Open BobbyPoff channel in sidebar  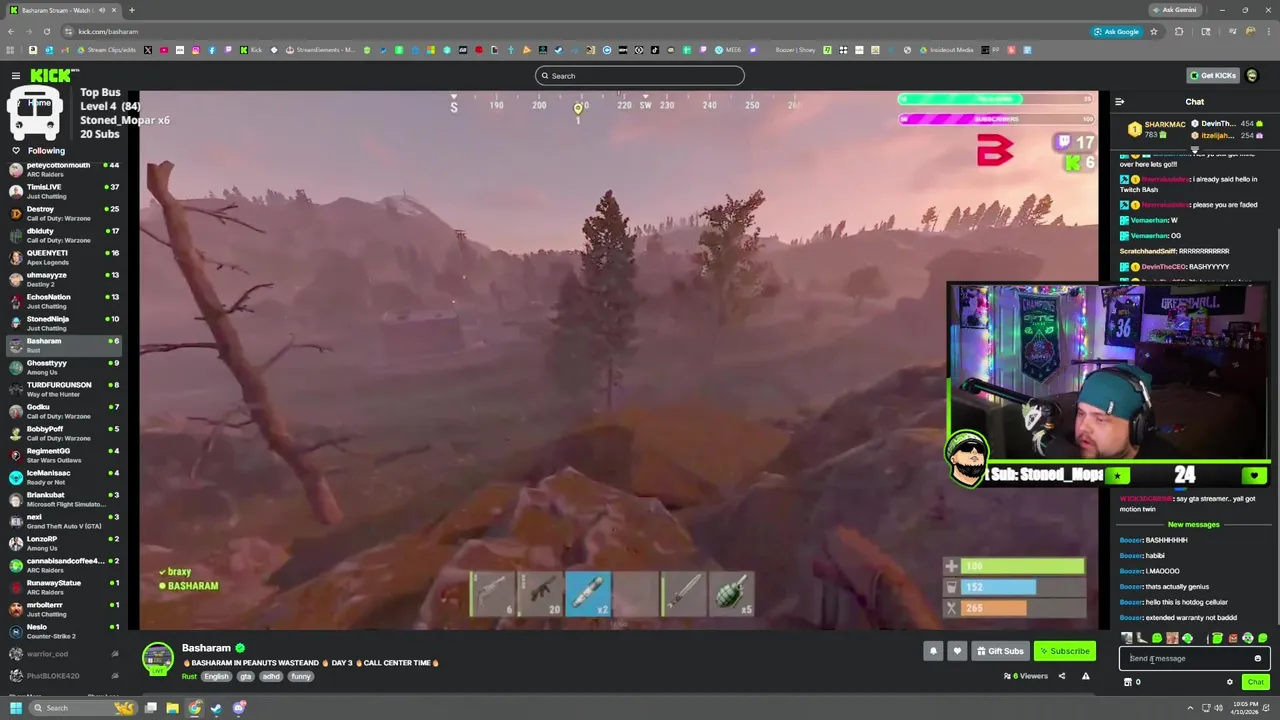63,433
